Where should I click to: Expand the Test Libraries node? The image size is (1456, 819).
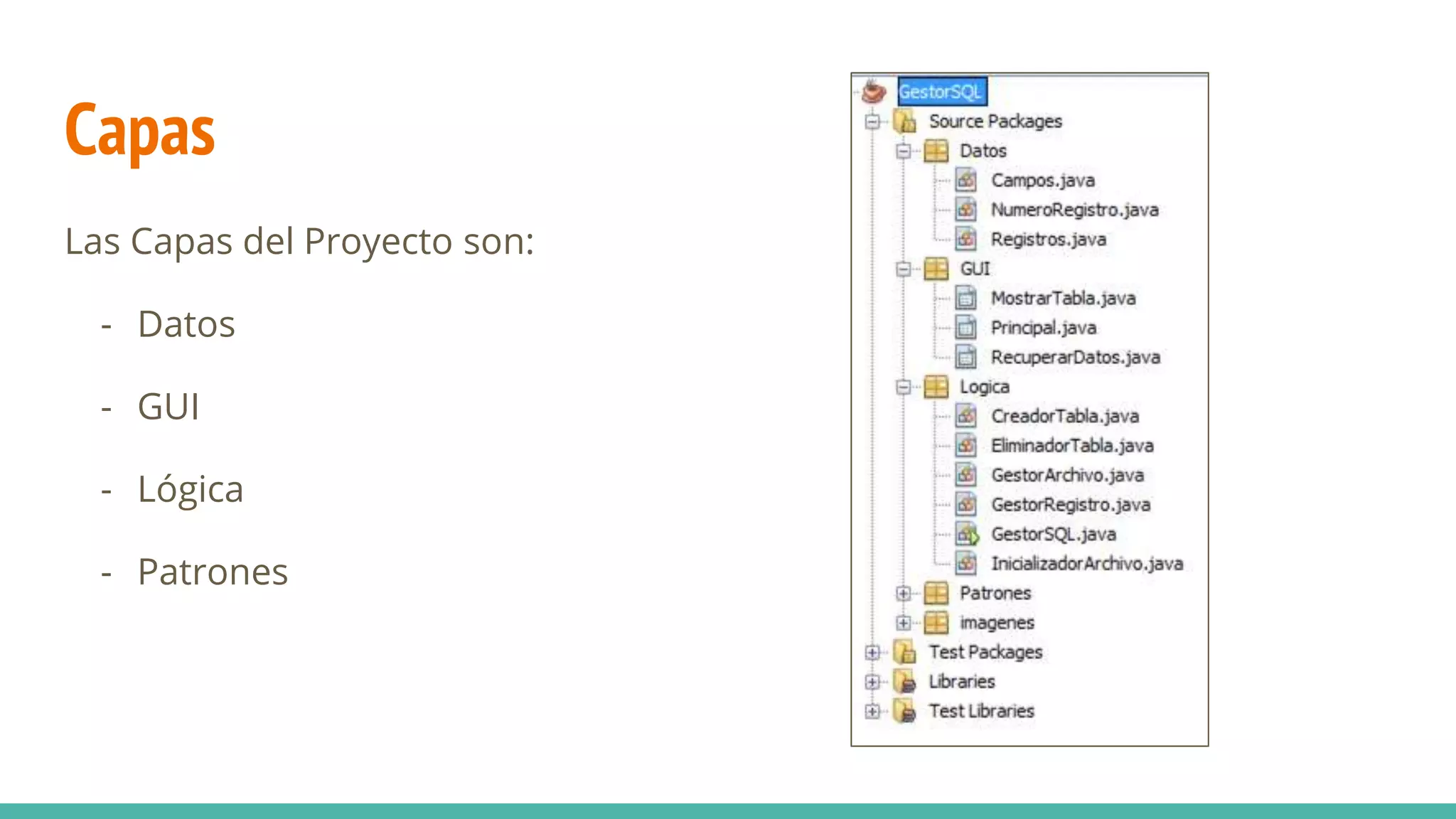(872, 712)
